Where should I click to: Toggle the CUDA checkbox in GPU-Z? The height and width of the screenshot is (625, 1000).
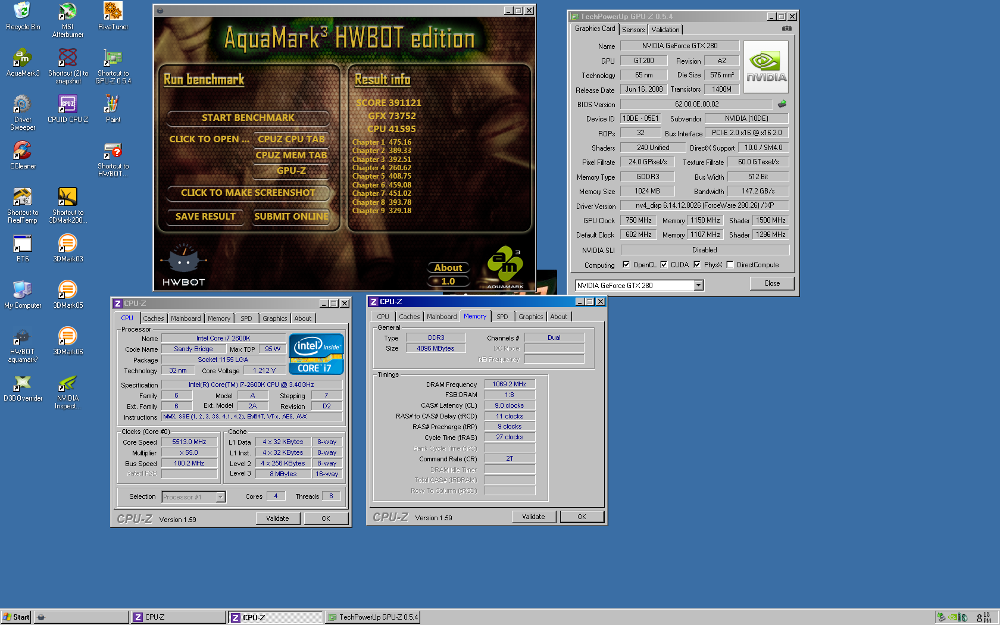664,265
